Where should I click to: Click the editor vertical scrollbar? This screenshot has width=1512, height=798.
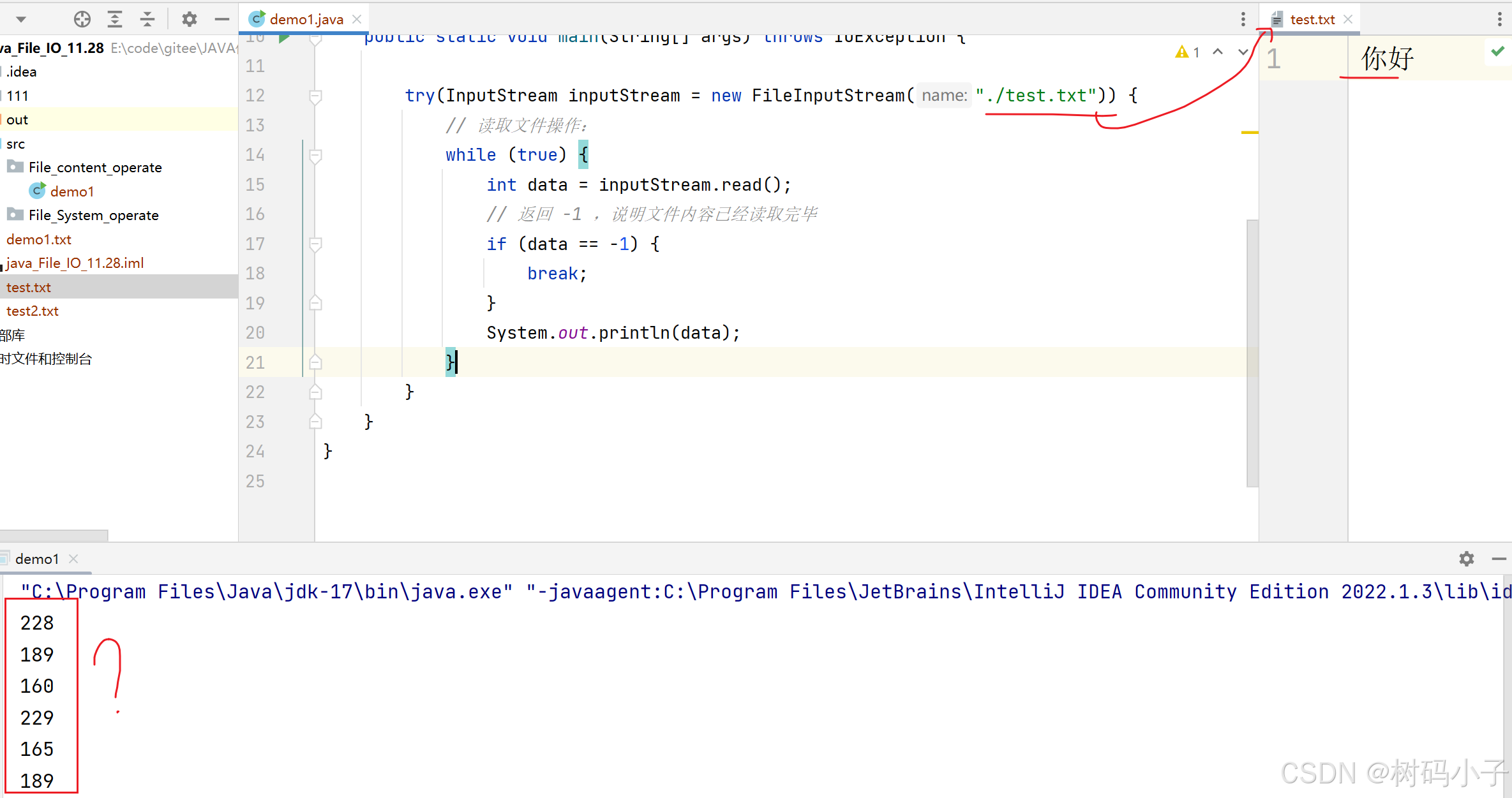click(x=1252, y=353)
